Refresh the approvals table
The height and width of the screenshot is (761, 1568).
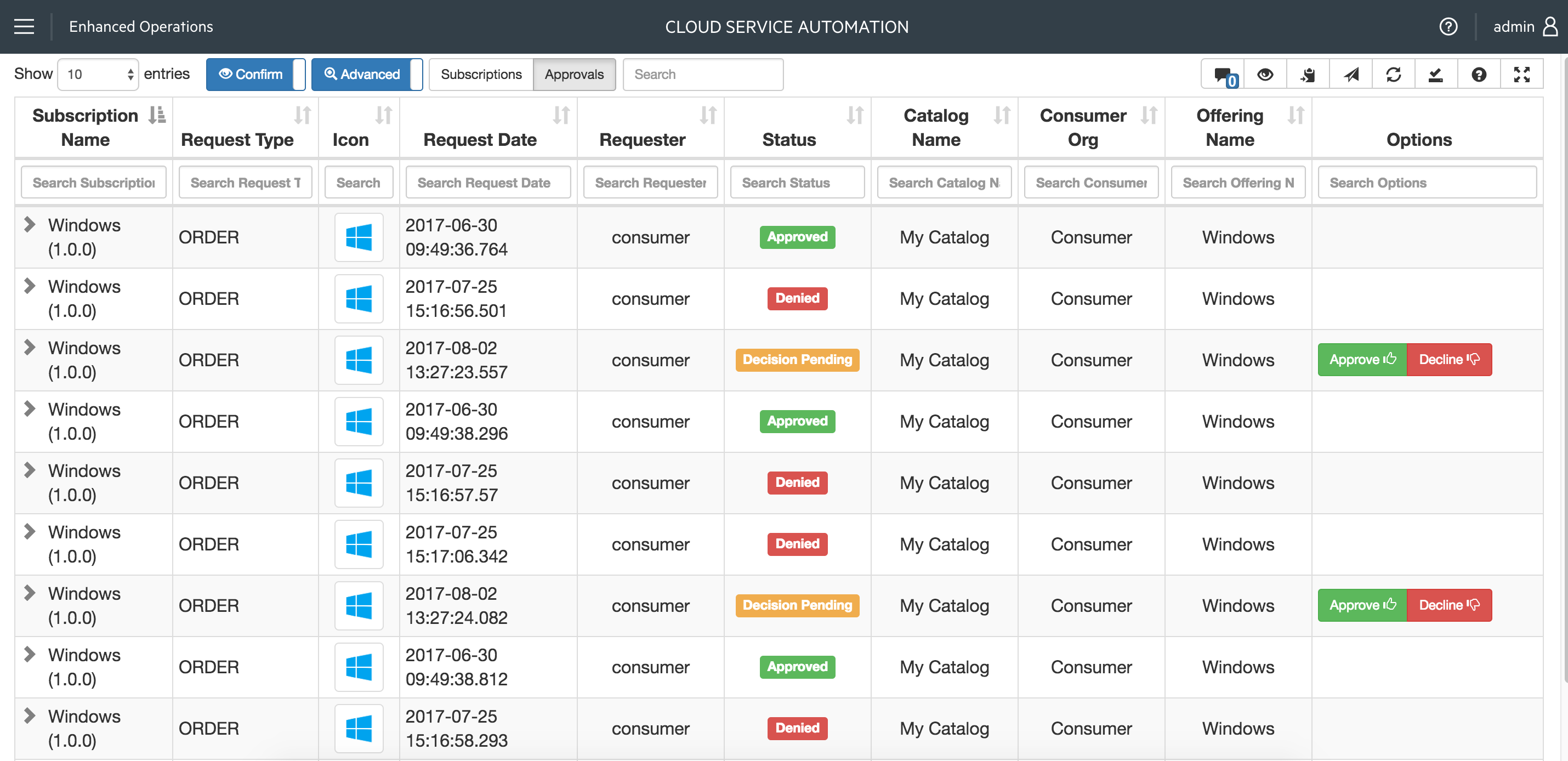tap(1393, 75)
